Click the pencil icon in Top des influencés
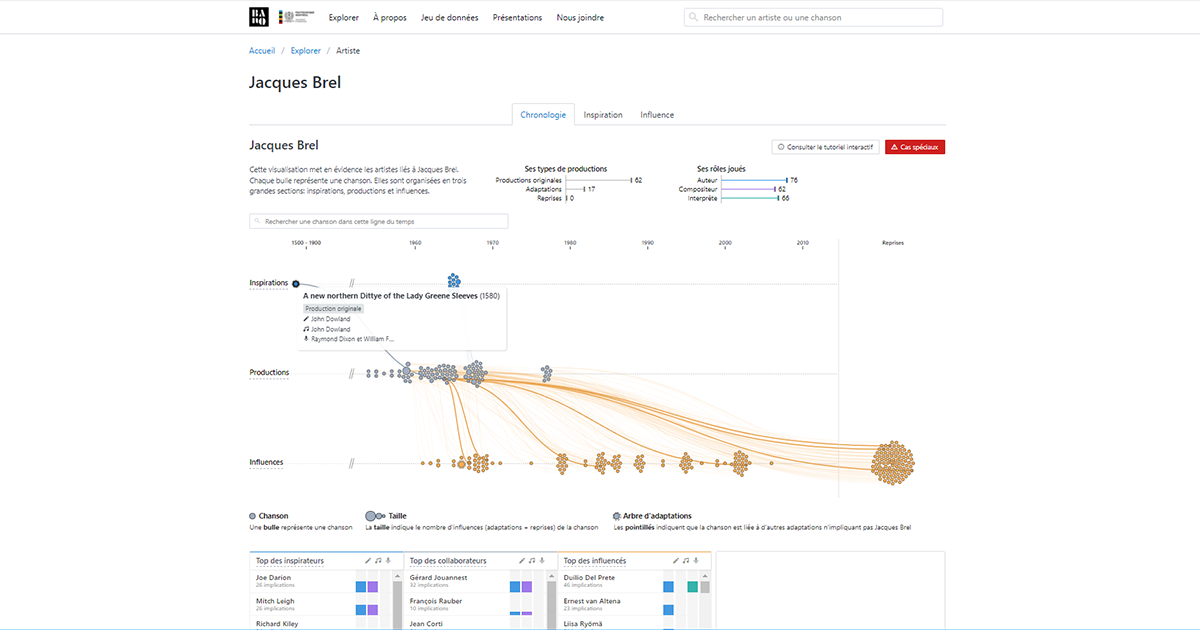Viewport: 1200px width, 630px height. [675, 561]
